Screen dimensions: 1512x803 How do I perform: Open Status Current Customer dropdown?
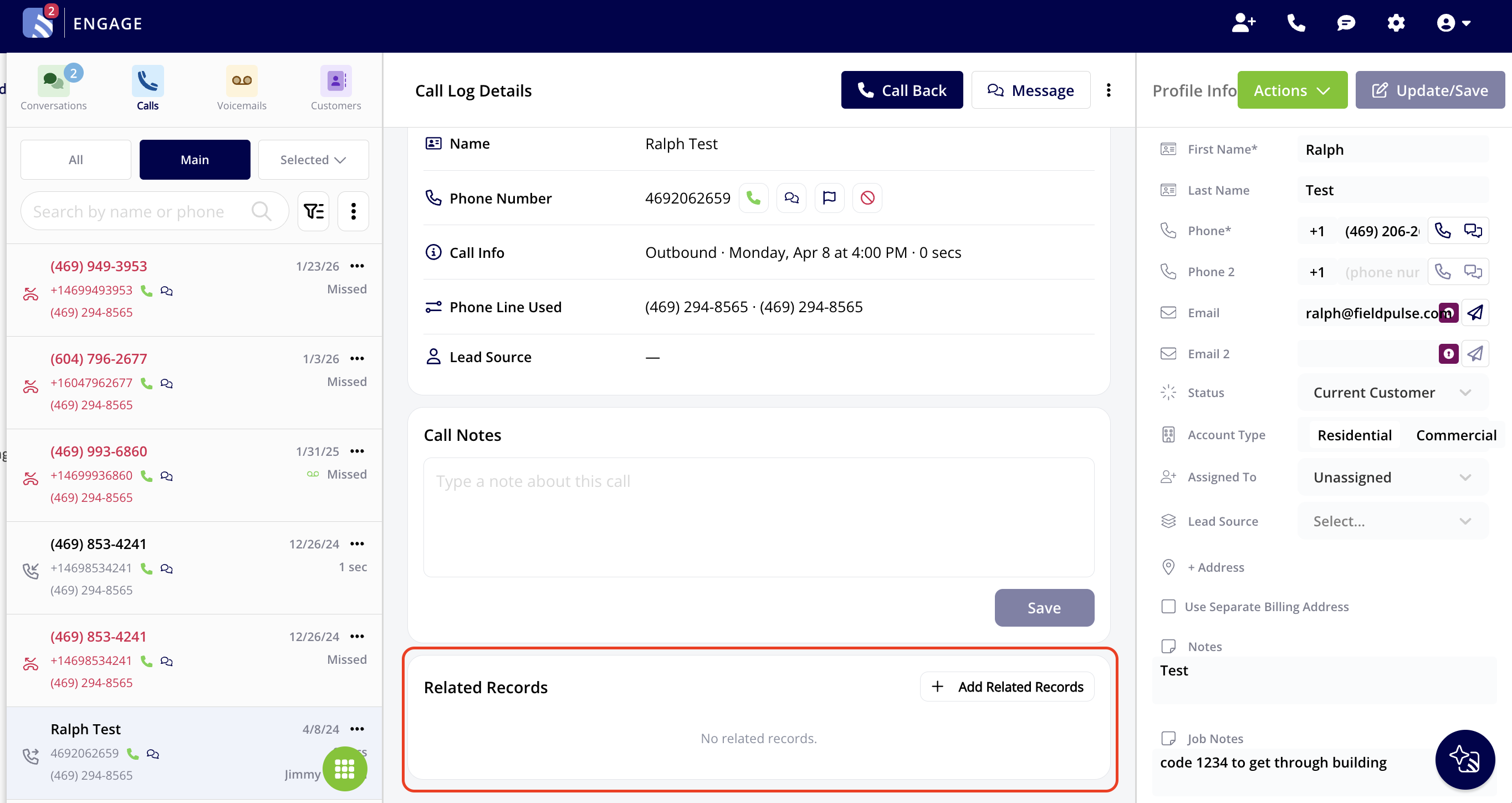coord(1392,393)
